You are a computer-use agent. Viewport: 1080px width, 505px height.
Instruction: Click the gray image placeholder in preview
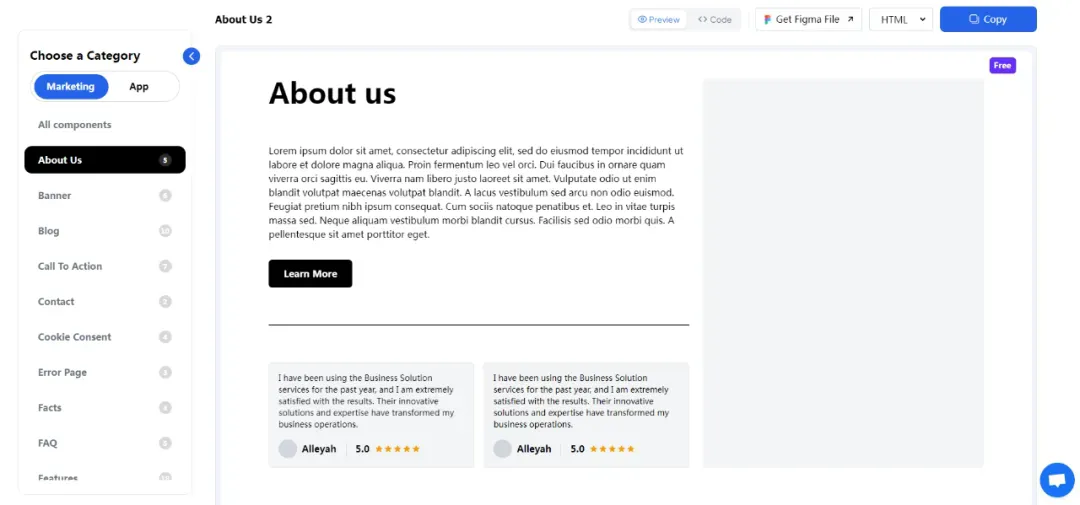pyautogui.click(x=843, y=274)
